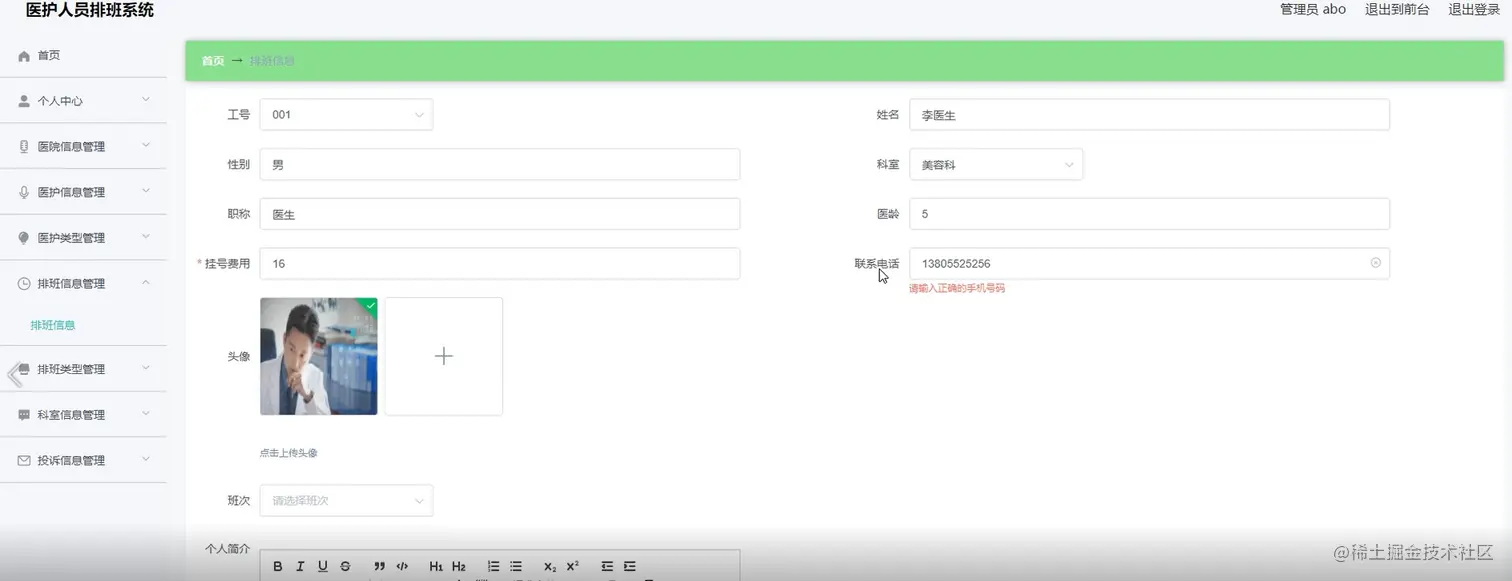Image resolution: width=1512 pixels, height=581 pixels.
Task: Apply strikethrough formatting in the editor
Action: [345, 566]
